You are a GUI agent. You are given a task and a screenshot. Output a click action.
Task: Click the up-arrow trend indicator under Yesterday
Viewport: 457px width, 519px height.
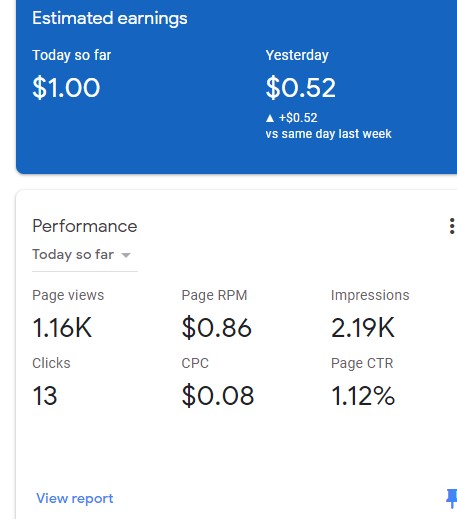[x=270, y=118]
